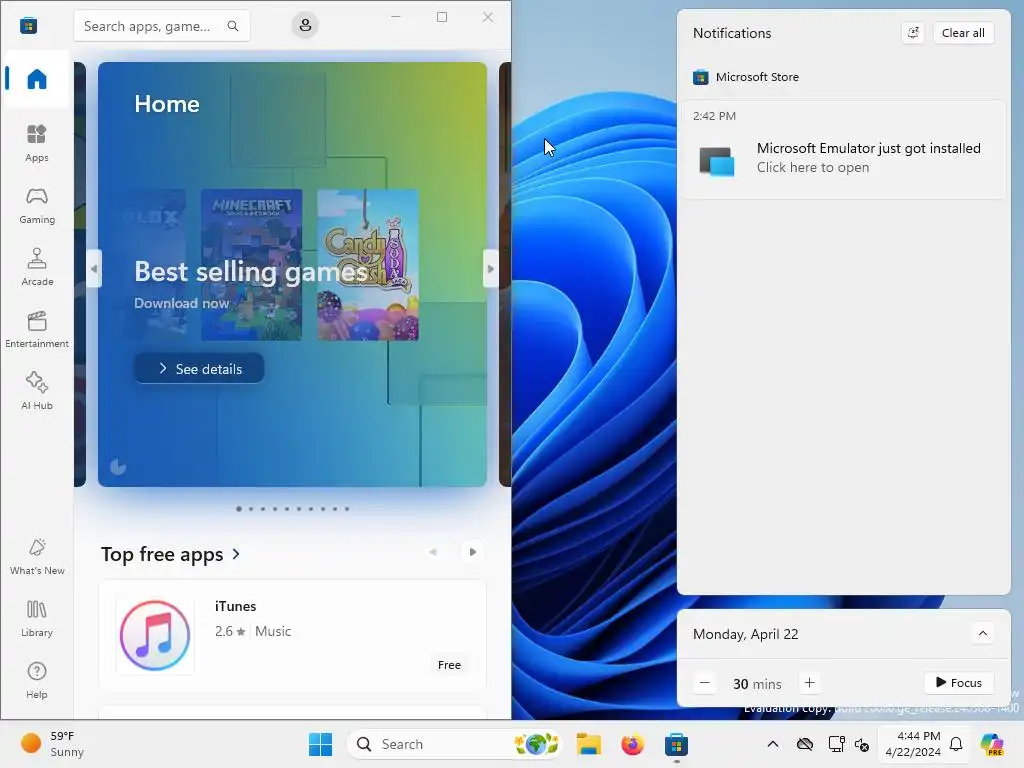Open network status tray icon
Screen dimensions: 1024x768
836,744
